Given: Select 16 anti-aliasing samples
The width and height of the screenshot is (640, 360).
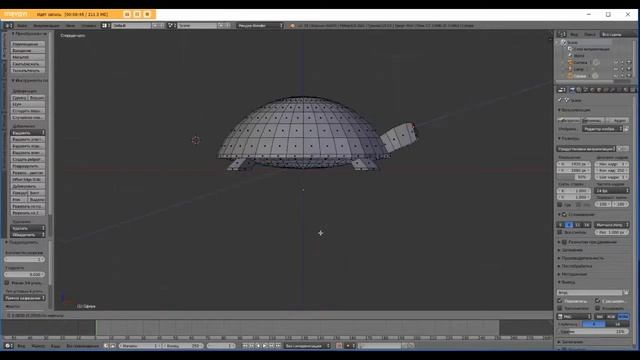Looking at the screenshot, I should coord(587,225).
